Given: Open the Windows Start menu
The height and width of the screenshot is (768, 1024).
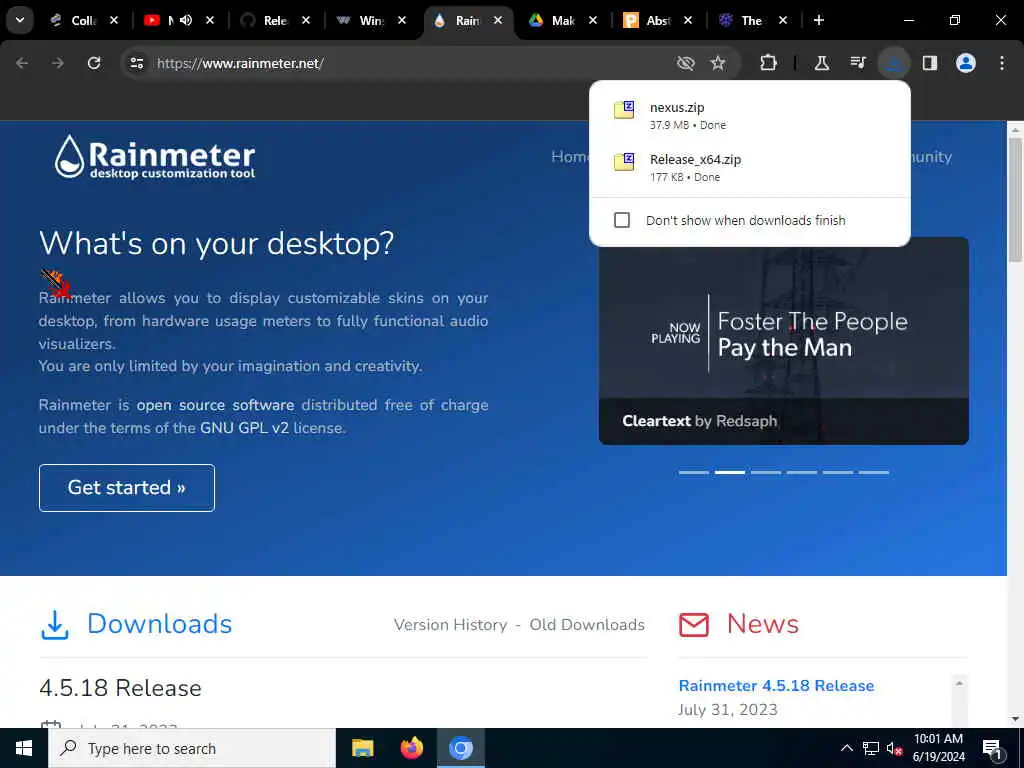Looking at the screenshot, I should [24, 748].
